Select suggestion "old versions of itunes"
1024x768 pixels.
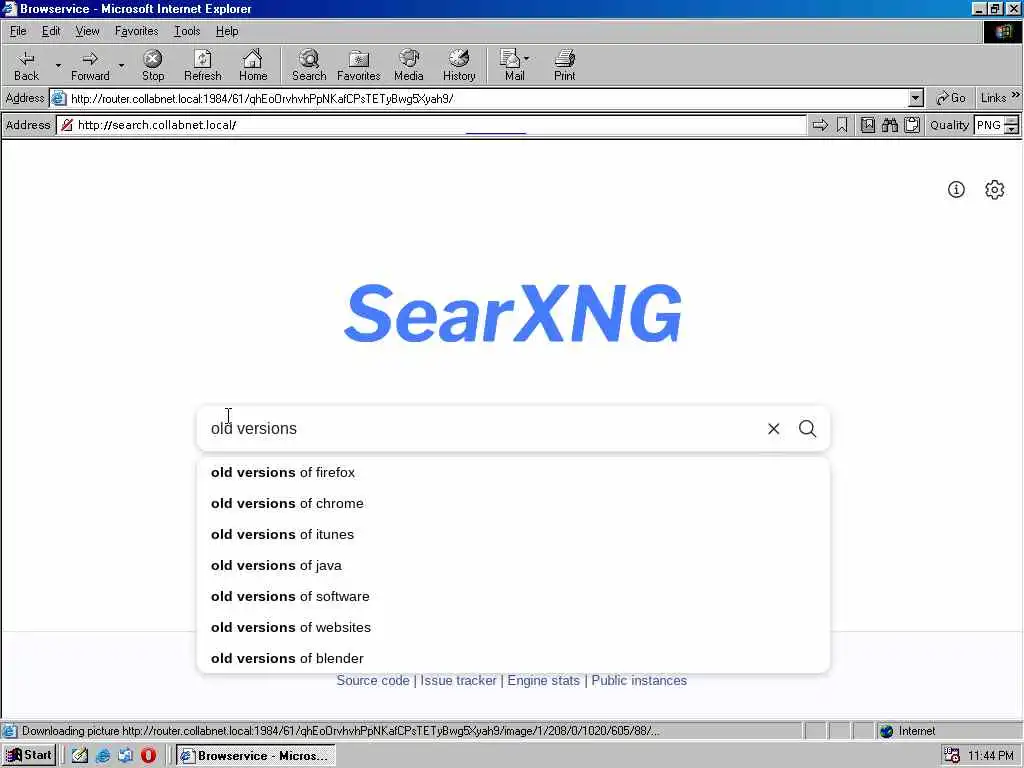coord(513,534)
